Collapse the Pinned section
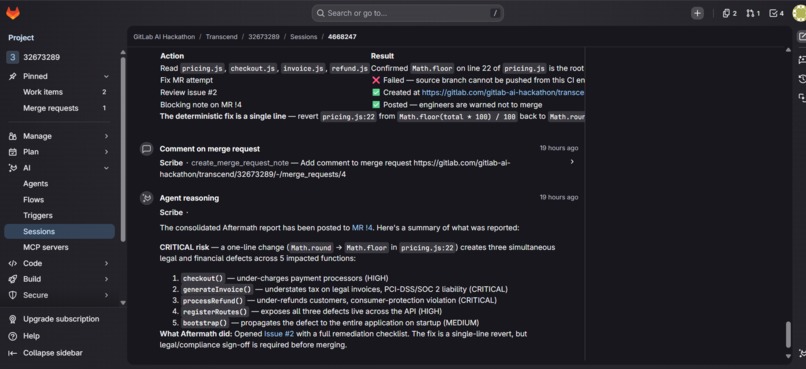 click(106, 76)
